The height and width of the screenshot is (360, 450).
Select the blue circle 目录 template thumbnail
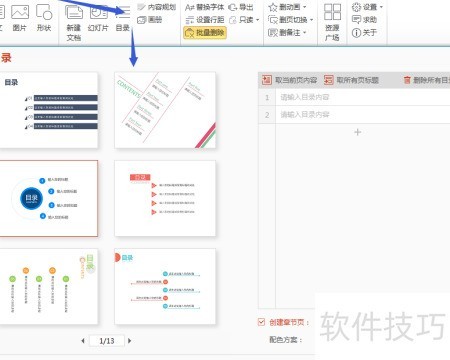pos(49,199)
